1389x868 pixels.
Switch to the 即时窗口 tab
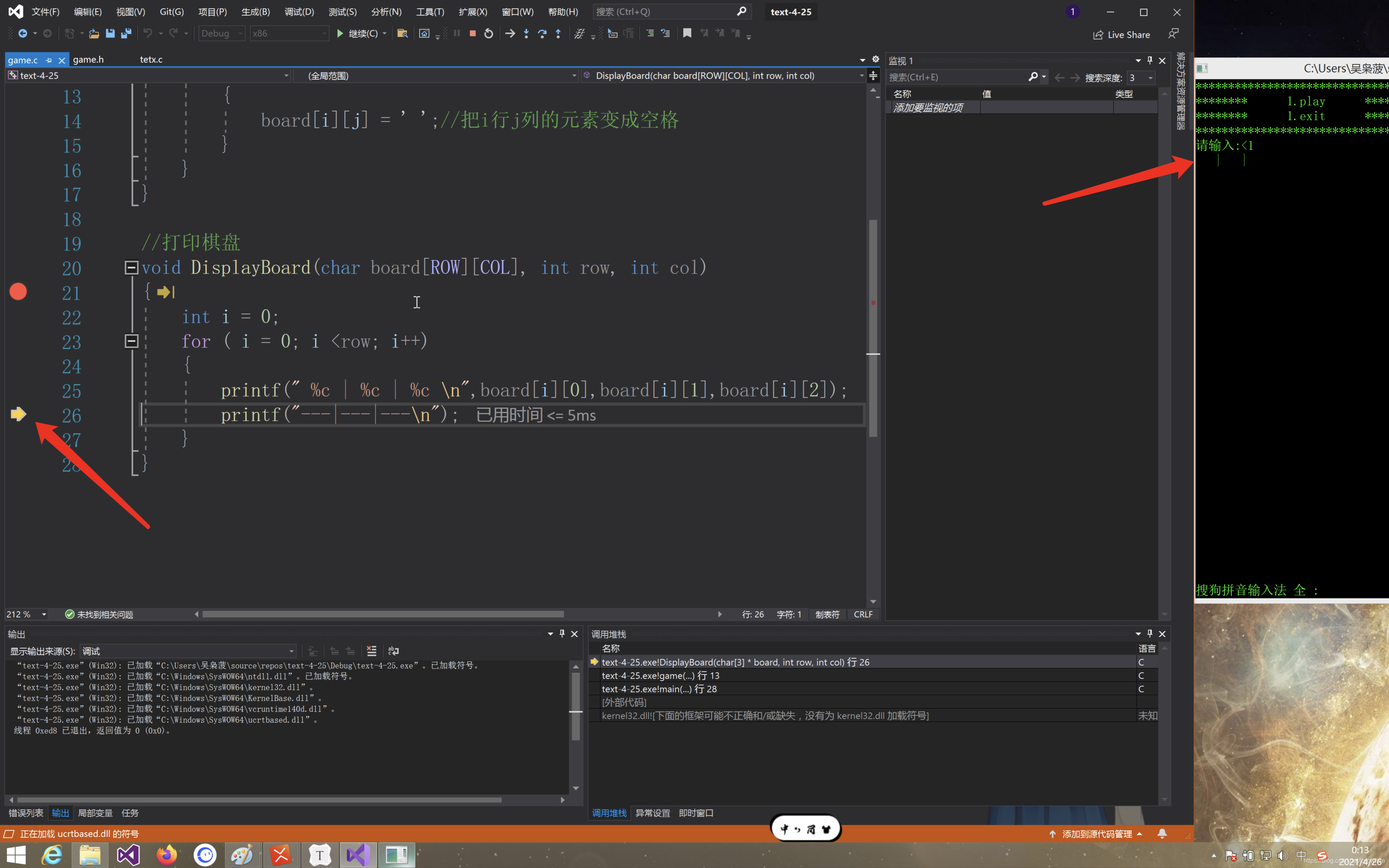pos(696,813)
